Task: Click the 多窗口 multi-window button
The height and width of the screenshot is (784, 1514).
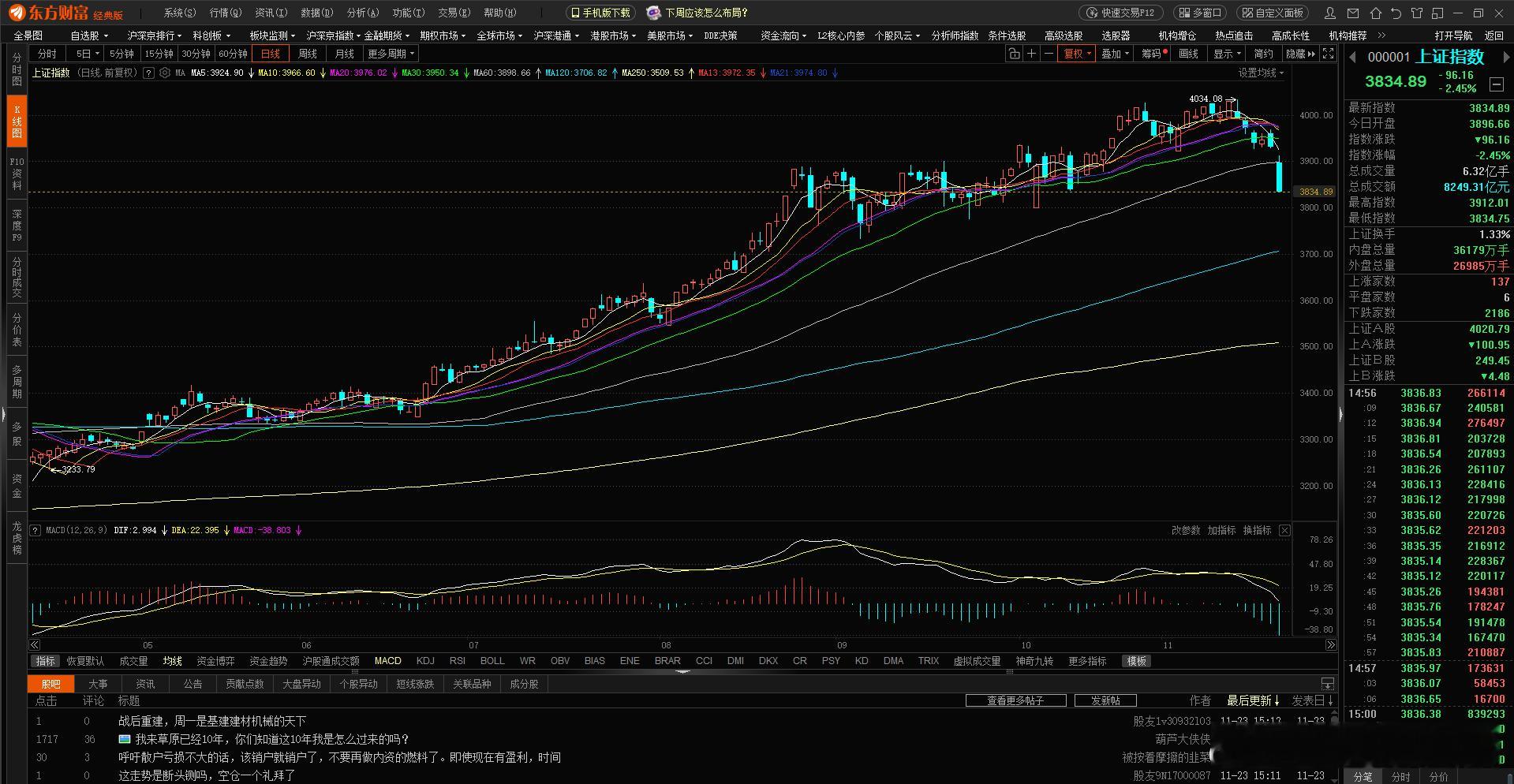Action: click(x=1202, y=13)
